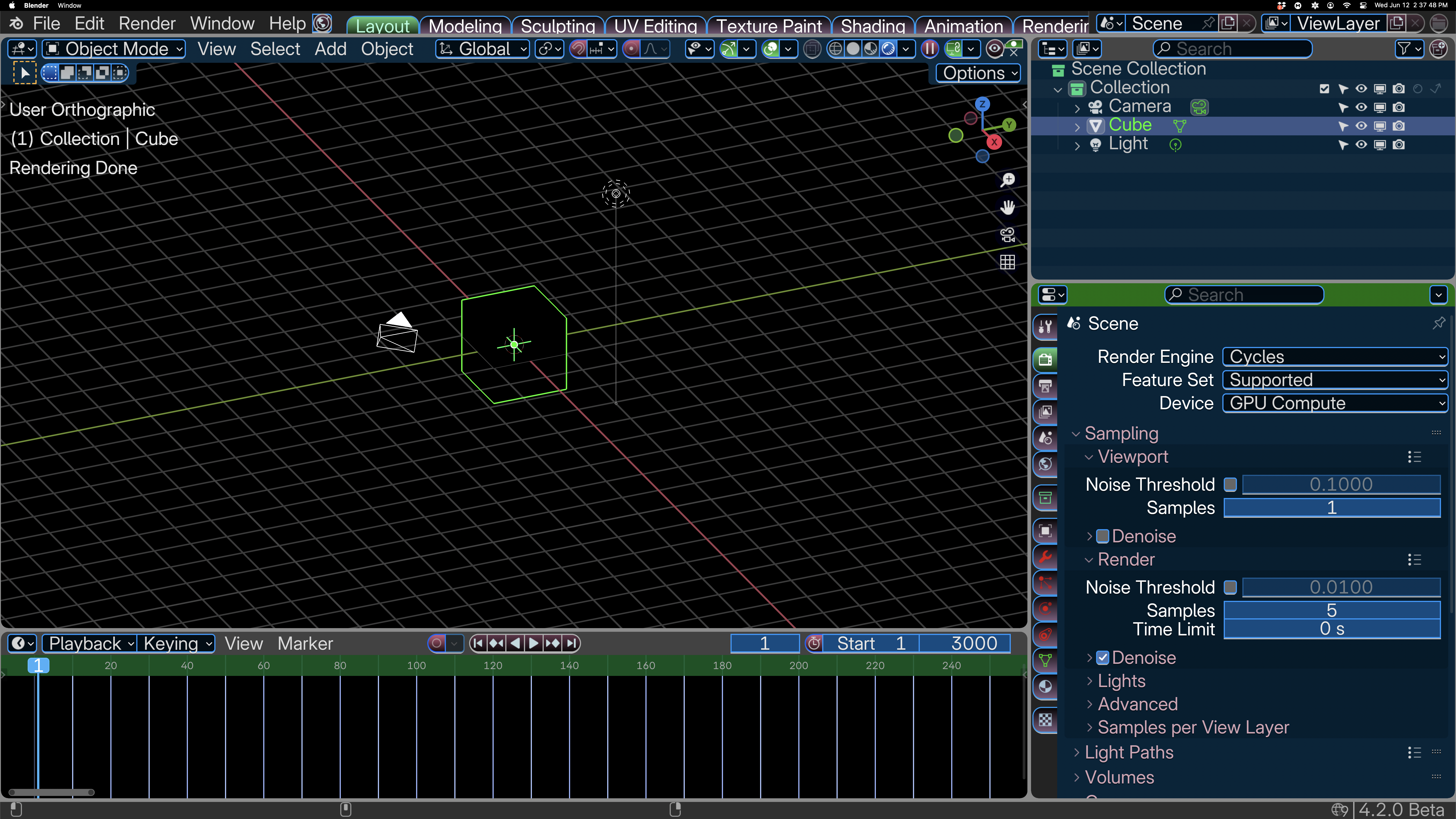Toggle camera view icon in viewport
Viewport: 1456px width, 819px height.
1008,235
